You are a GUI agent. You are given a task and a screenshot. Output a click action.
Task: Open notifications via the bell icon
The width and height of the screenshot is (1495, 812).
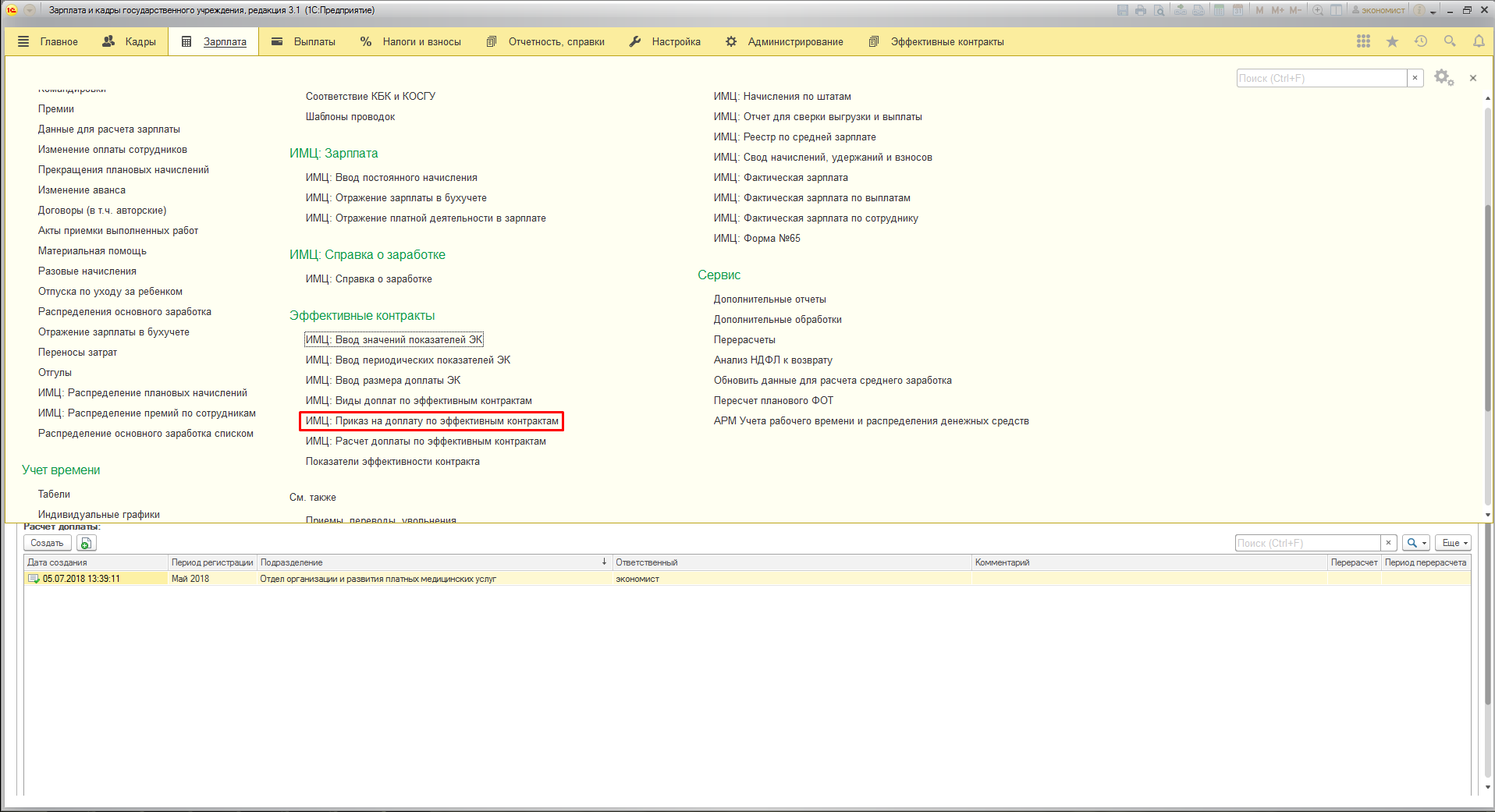(x=1479, y=41)
